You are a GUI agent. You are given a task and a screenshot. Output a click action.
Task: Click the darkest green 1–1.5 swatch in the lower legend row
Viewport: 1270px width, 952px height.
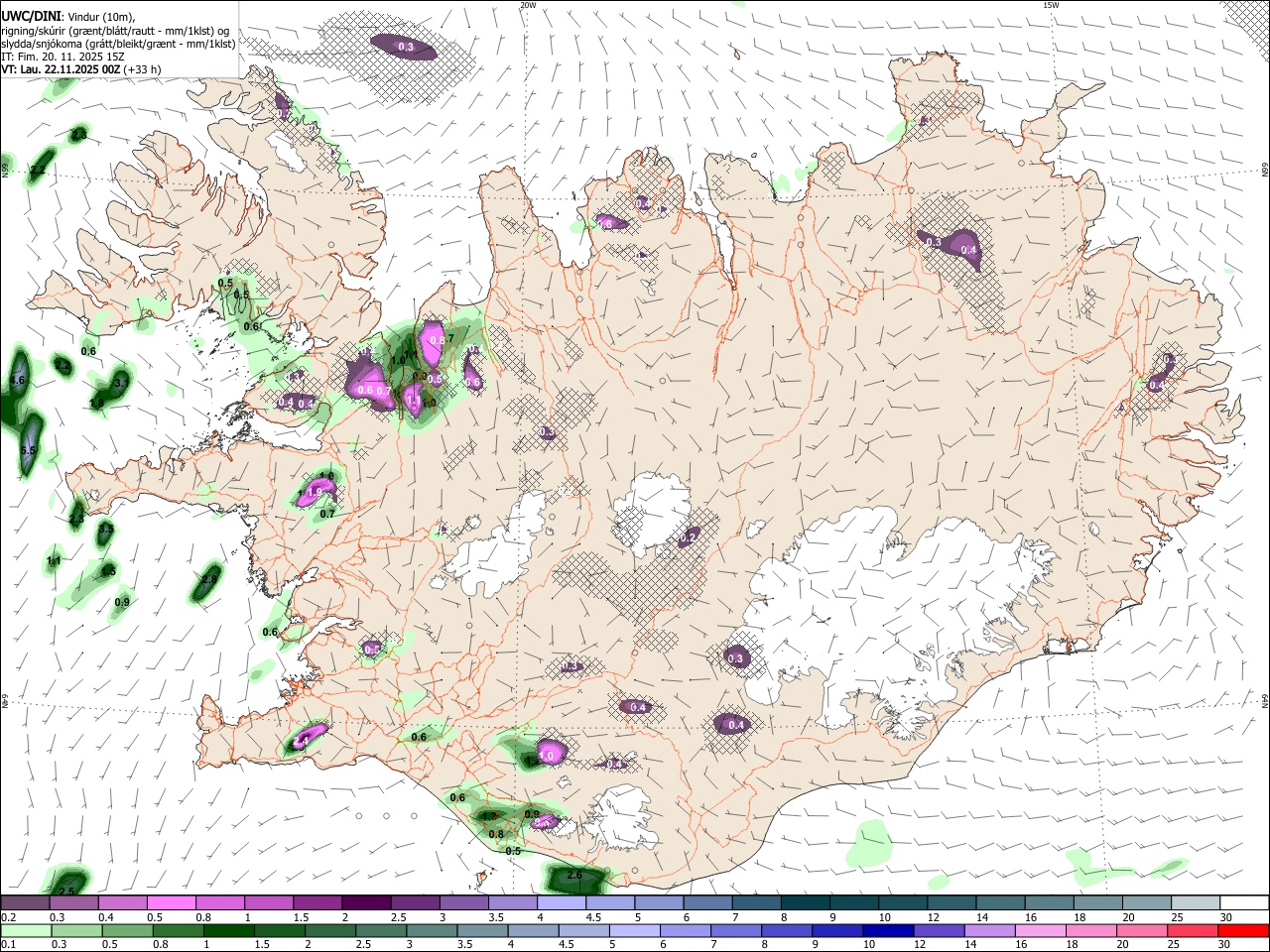tap(228, 930)
